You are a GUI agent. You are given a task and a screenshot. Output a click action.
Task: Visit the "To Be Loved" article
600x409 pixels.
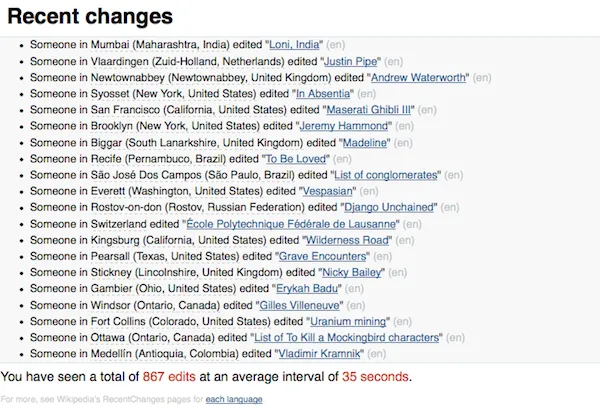coord(297,159)
